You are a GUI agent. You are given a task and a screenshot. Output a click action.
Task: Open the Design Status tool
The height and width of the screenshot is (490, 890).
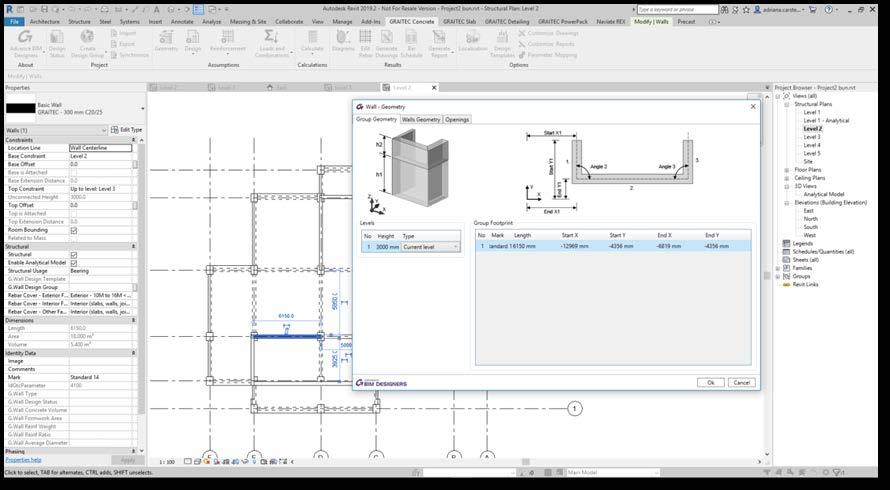point(57,44)
